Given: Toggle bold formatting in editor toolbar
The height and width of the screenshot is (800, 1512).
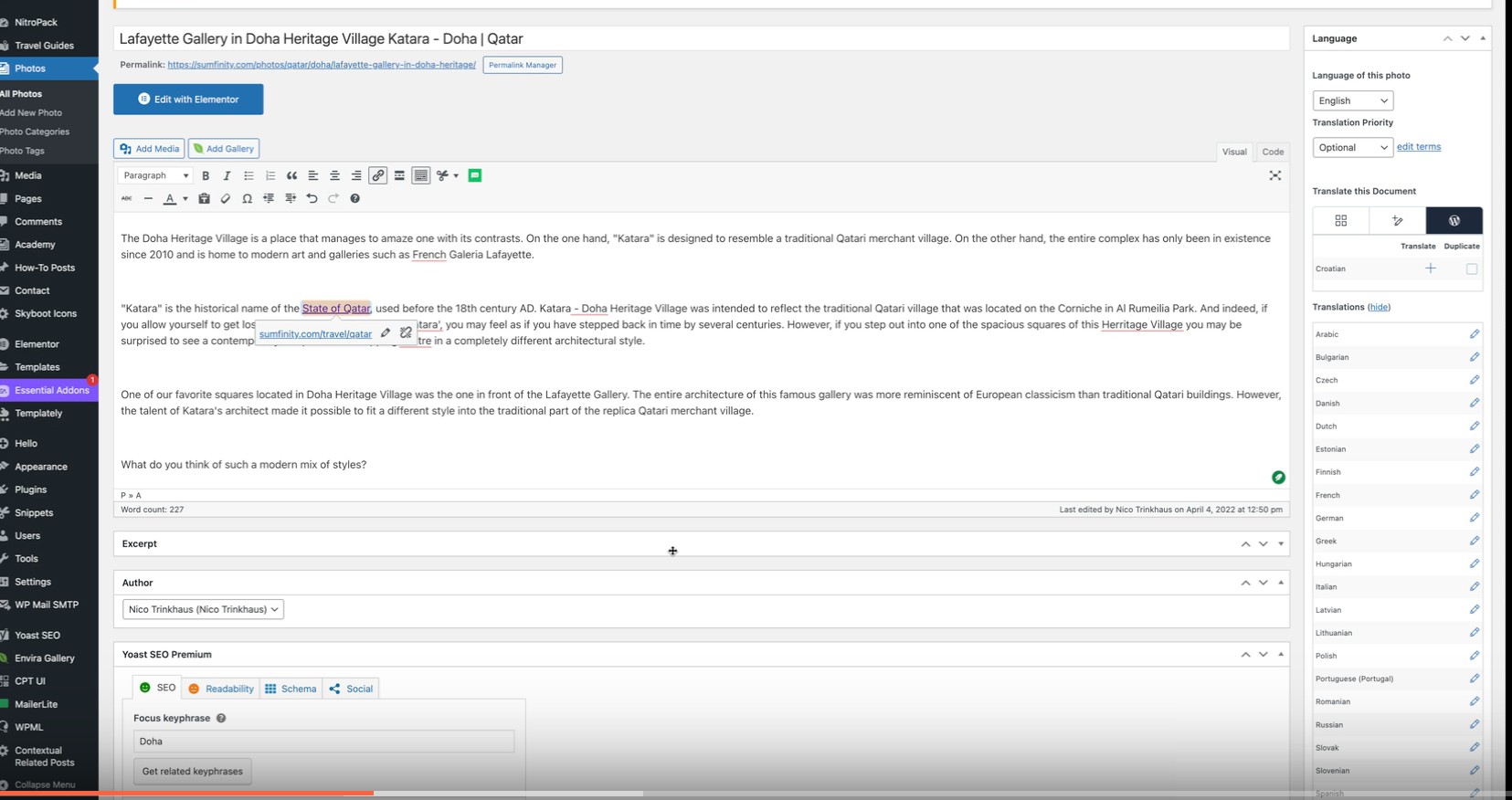Looking at the screenshot, I should (206, 175).
